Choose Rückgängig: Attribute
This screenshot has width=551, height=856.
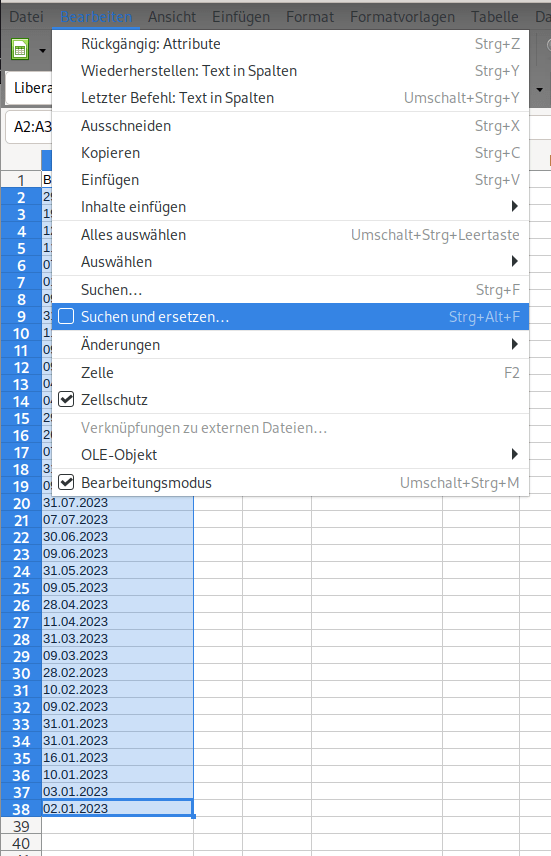291,44
